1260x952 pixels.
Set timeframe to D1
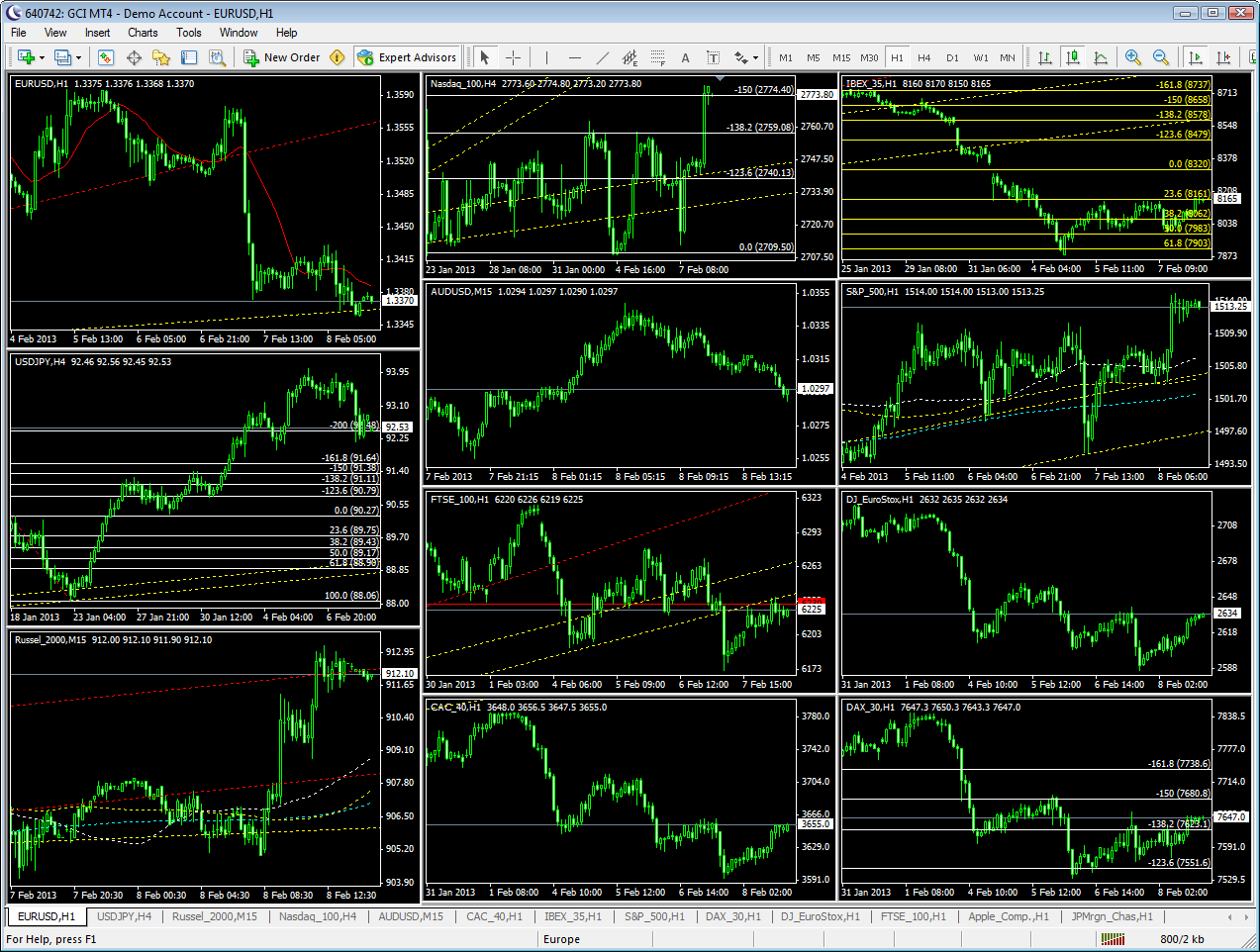tap(952, 57)
